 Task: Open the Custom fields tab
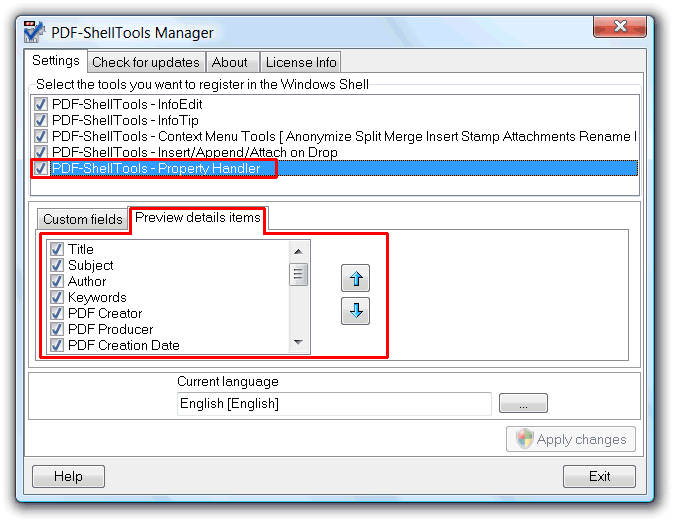pyautogui.click(x=83, y=219)
